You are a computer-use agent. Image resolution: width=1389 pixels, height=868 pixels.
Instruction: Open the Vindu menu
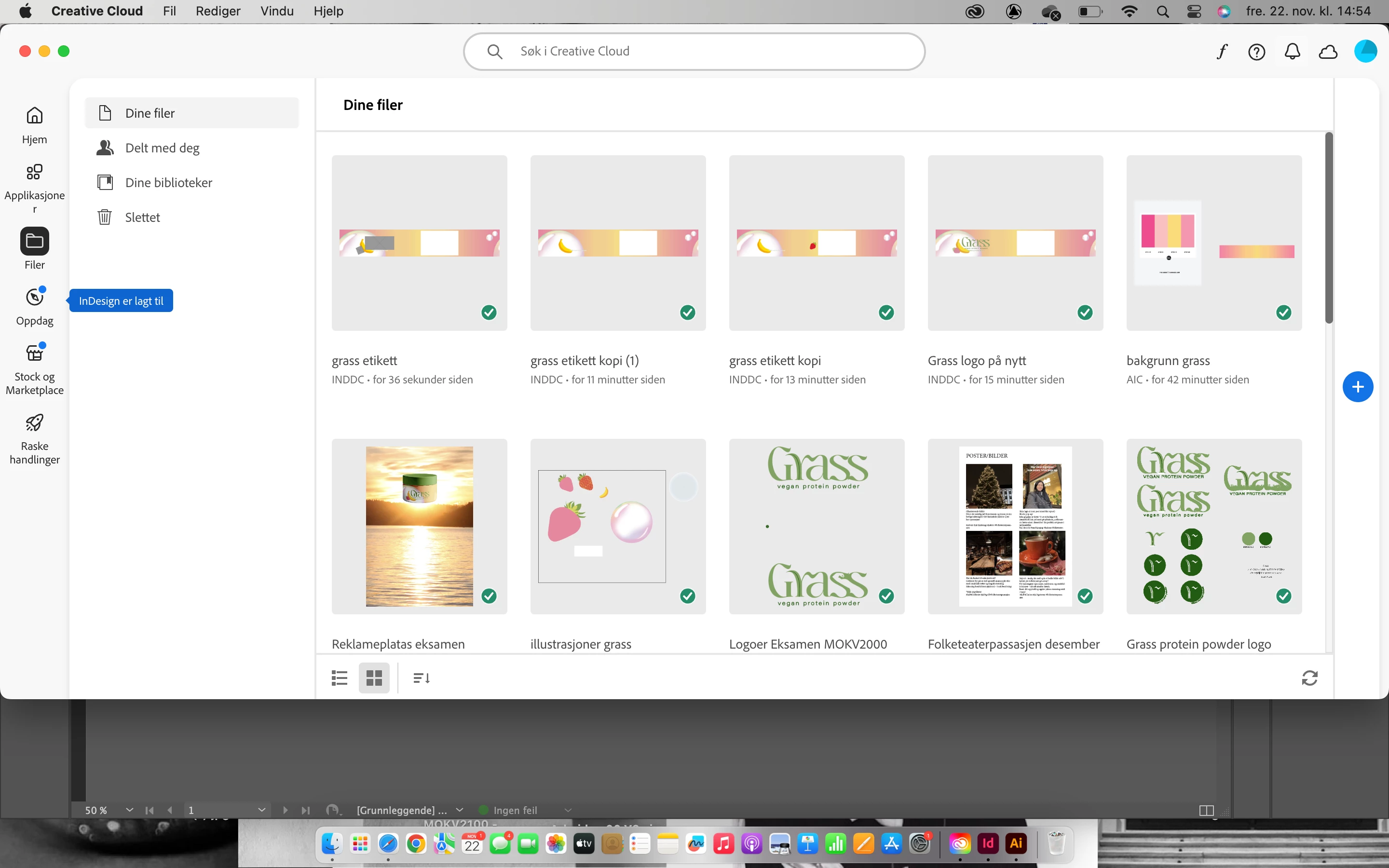point(277,11)
